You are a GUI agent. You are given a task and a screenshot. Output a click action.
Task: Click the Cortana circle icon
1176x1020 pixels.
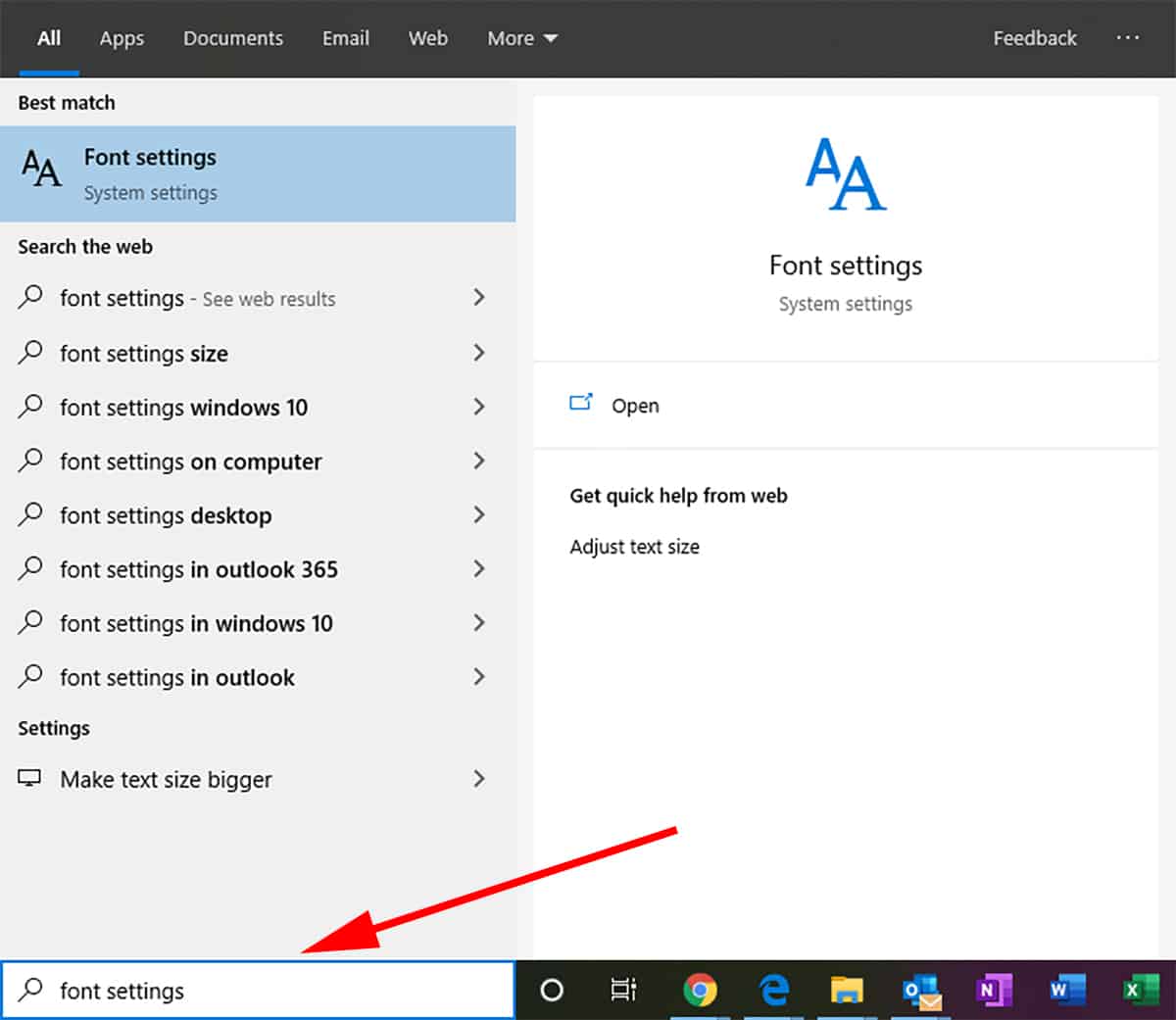(x=552, y=990)
